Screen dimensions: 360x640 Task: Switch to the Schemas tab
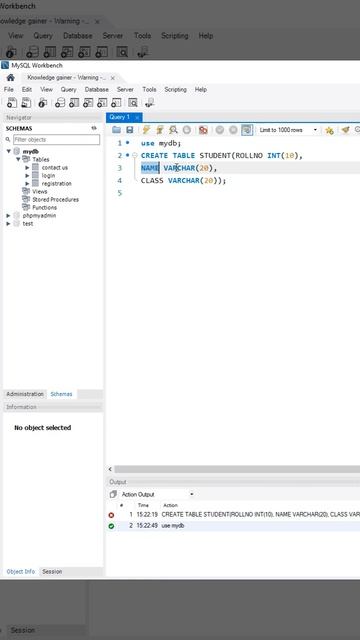61,394
